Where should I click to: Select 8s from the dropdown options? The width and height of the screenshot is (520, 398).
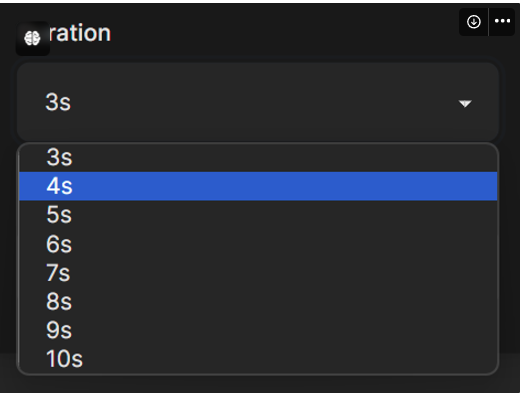click(258, 301)
